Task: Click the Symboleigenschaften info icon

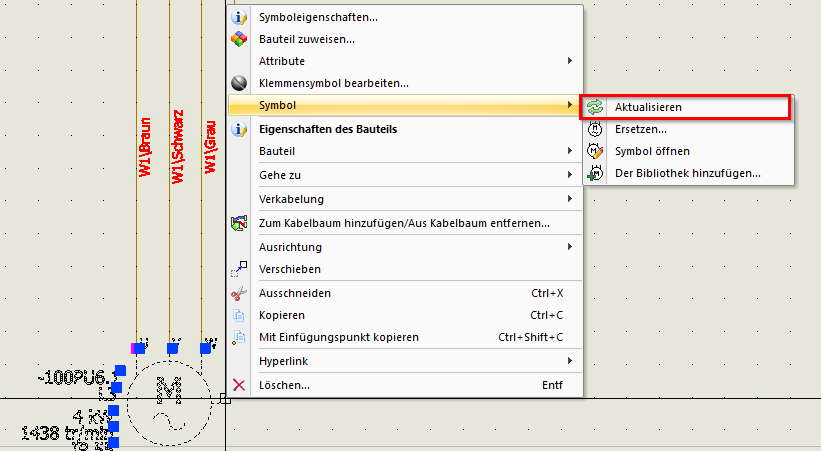Action: tap(239, 17)
